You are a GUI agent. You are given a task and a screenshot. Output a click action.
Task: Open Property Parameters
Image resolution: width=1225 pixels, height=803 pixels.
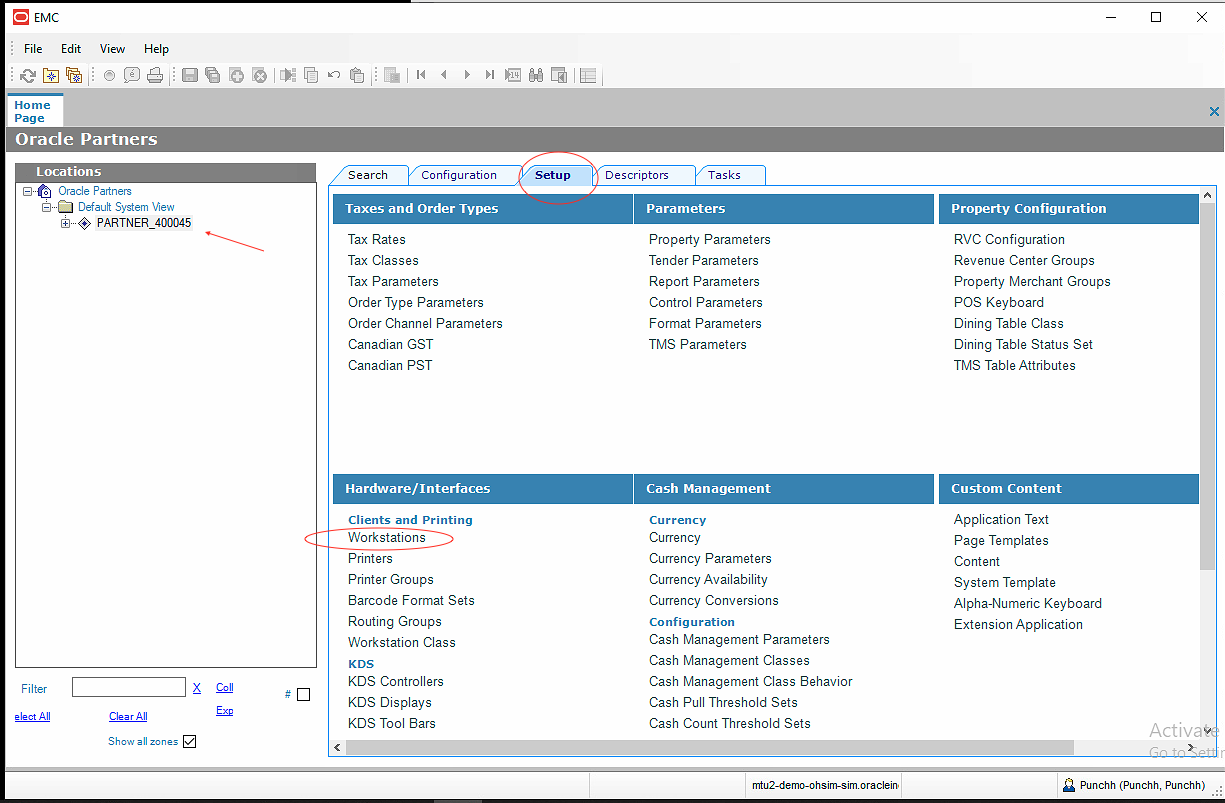coord(710,240)
